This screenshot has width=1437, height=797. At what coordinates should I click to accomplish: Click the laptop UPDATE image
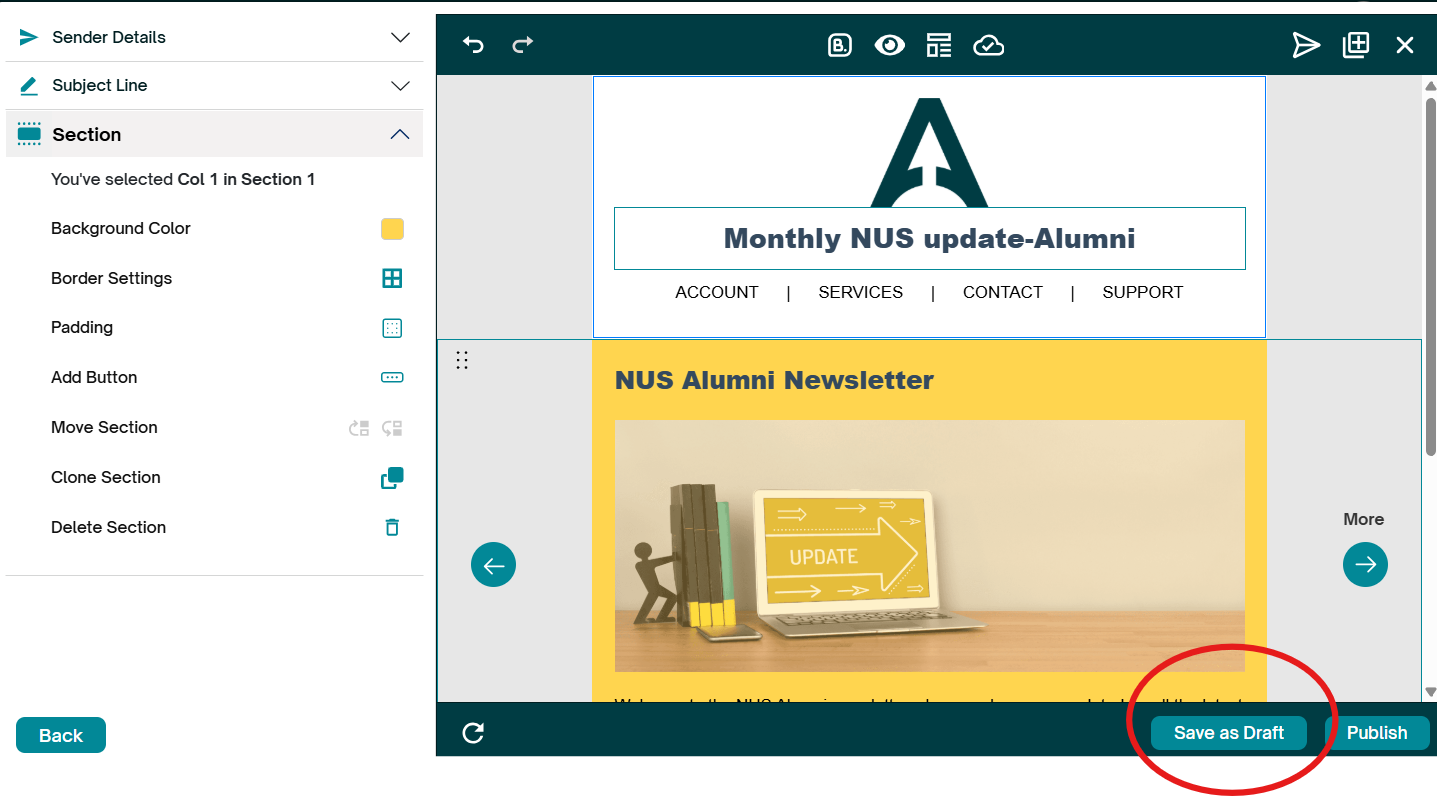pyautogui.click(x=930, y=546)
